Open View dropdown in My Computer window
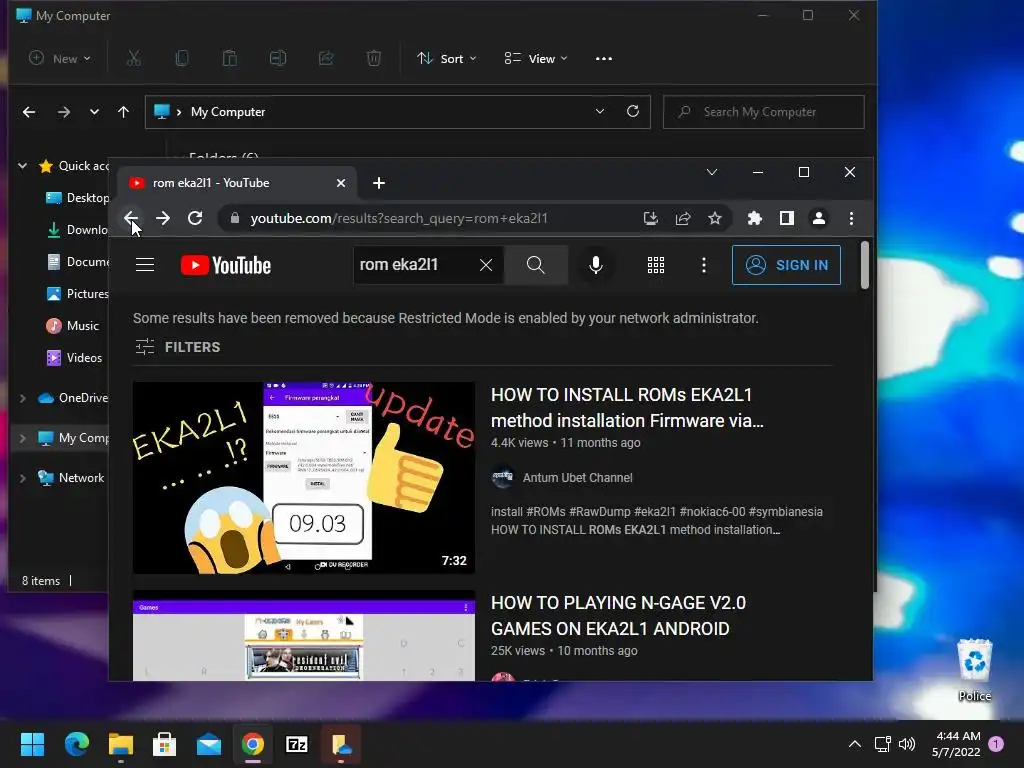This screenshot has height=768, width=1024. point(536,59)
